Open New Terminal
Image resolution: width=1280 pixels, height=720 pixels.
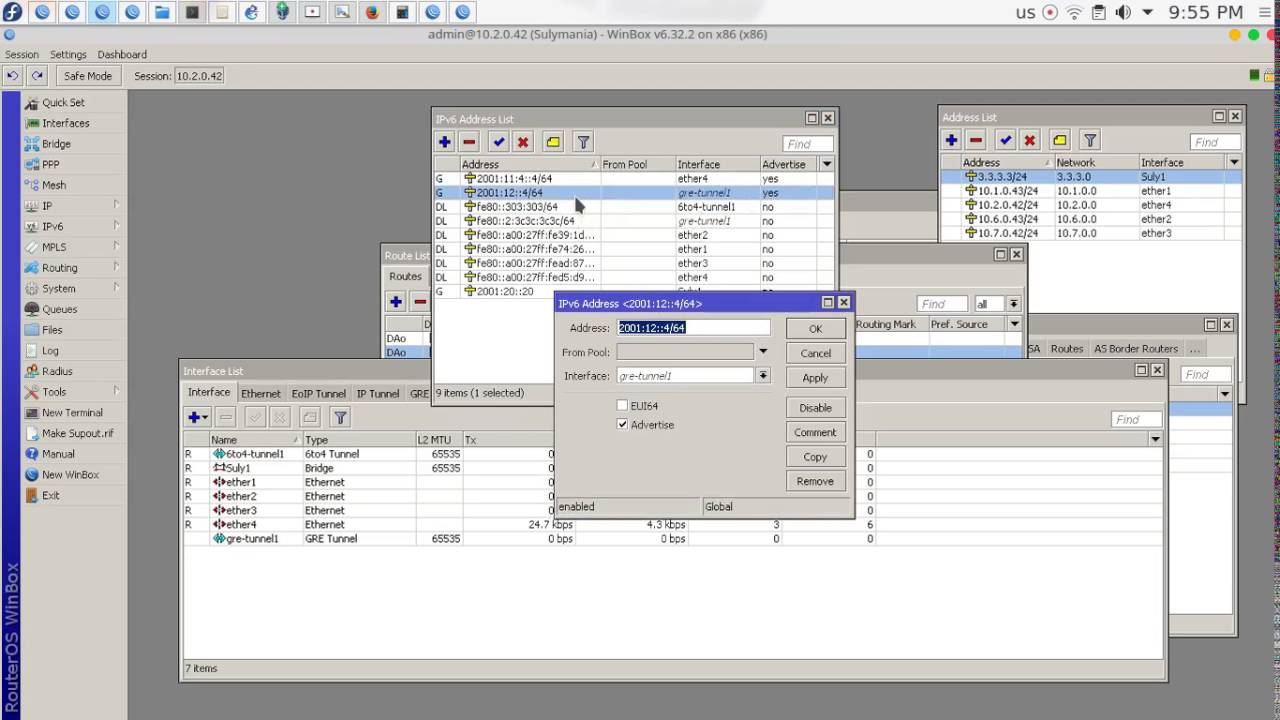click(72, 412)
